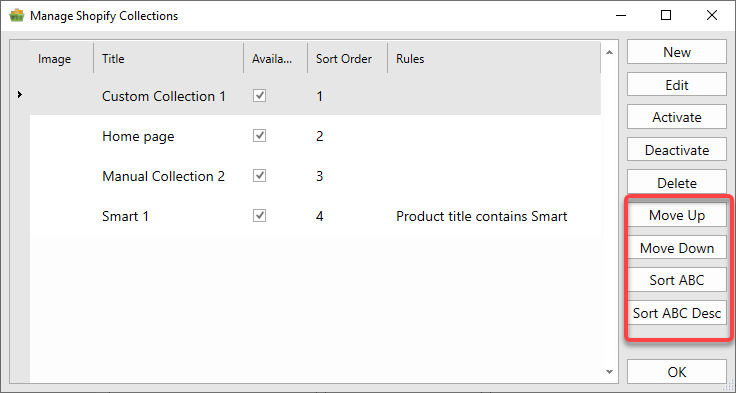Sort by the Sort Order column header
736x393 pixels.
[x=348, y=59]
